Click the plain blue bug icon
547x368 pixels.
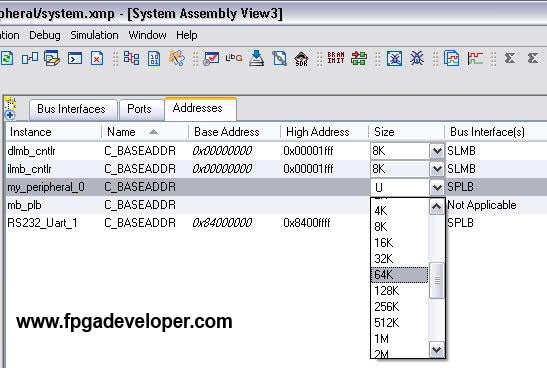click(417, 58)
